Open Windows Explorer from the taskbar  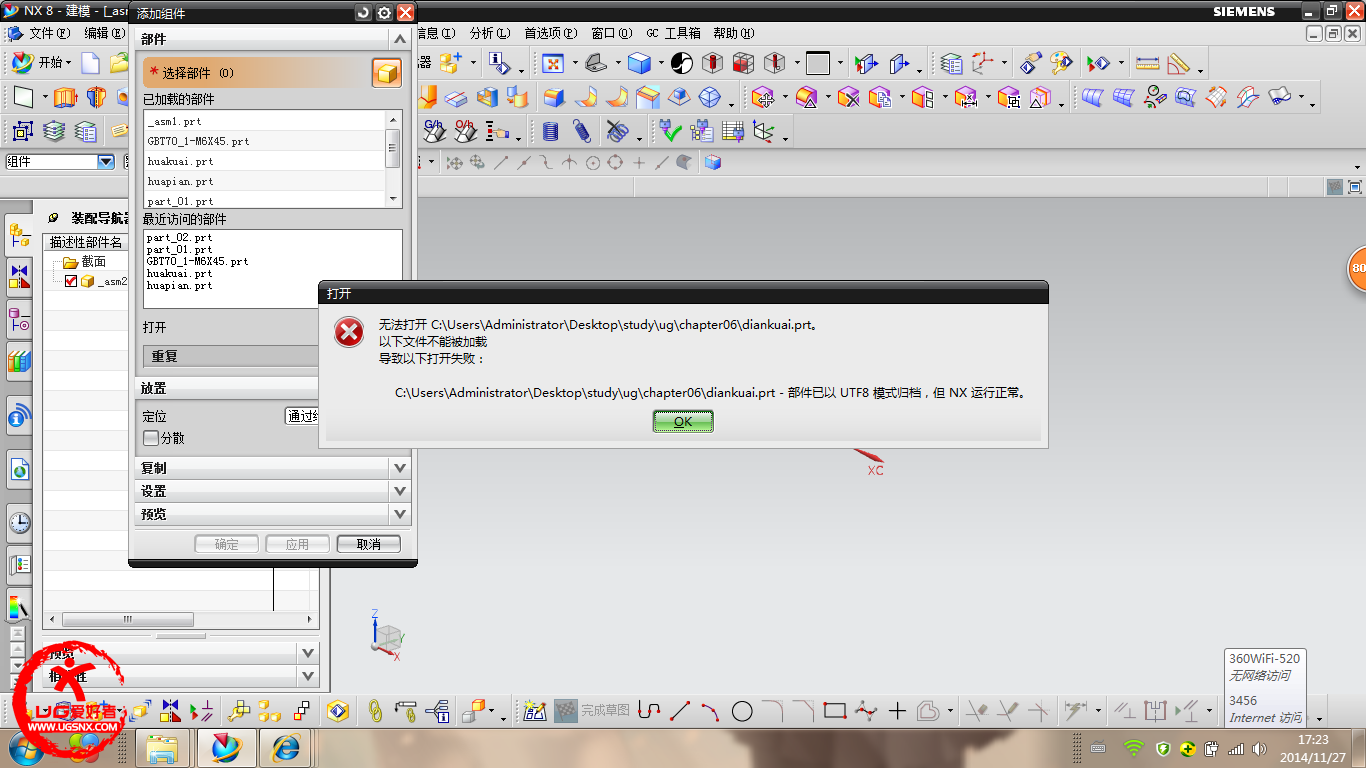pyautogui.click(x=162, y=747)
